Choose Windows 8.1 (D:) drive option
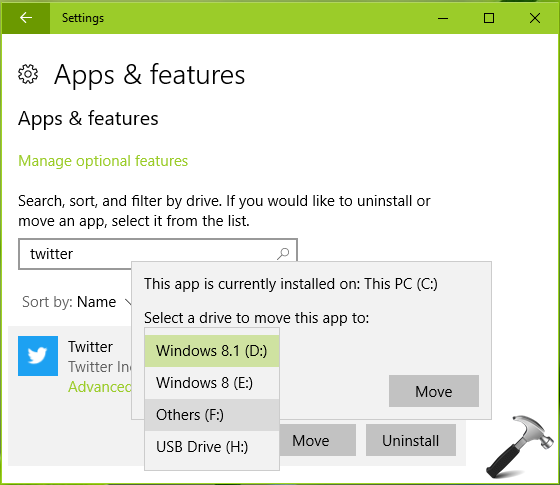 (212, 351)
